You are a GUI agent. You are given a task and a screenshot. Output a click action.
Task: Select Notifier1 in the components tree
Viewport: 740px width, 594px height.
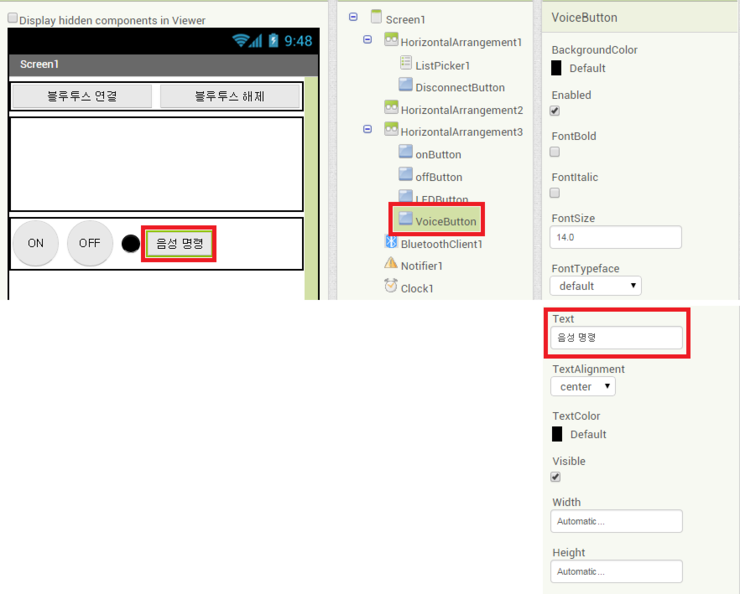[x=422, y=266]
